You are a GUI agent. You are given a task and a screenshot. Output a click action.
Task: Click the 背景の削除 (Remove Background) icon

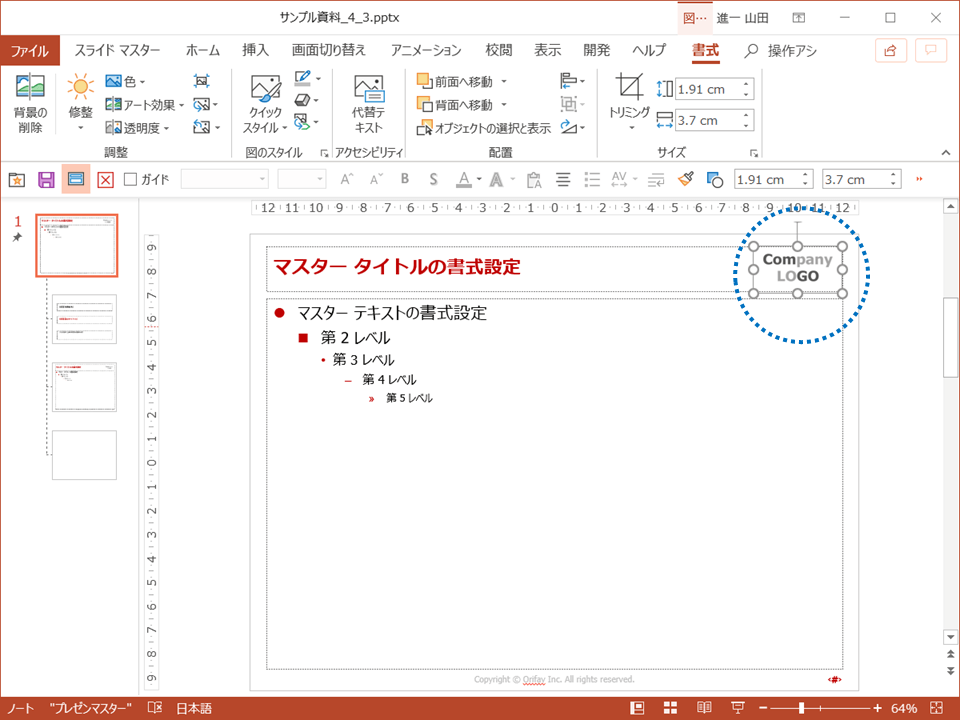30,103
